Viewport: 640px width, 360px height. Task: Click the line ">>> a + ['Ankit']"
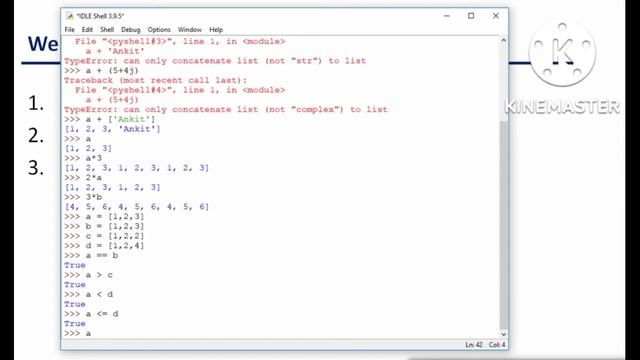[x=110, y=119]
